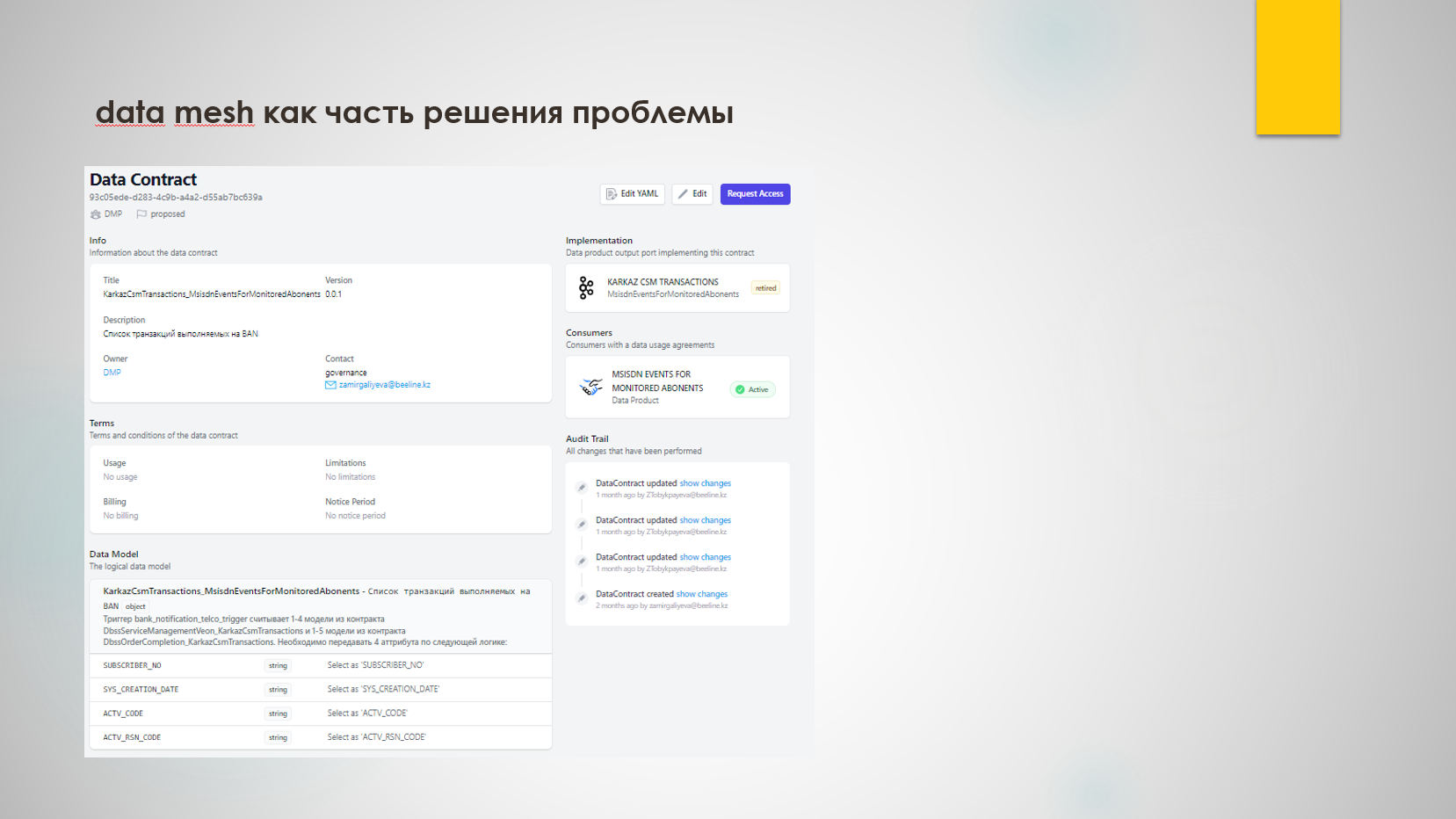Click the flag icon beside proposed status
The height and width of the screenshot is (819, 1456).
(x=141, y=214)
